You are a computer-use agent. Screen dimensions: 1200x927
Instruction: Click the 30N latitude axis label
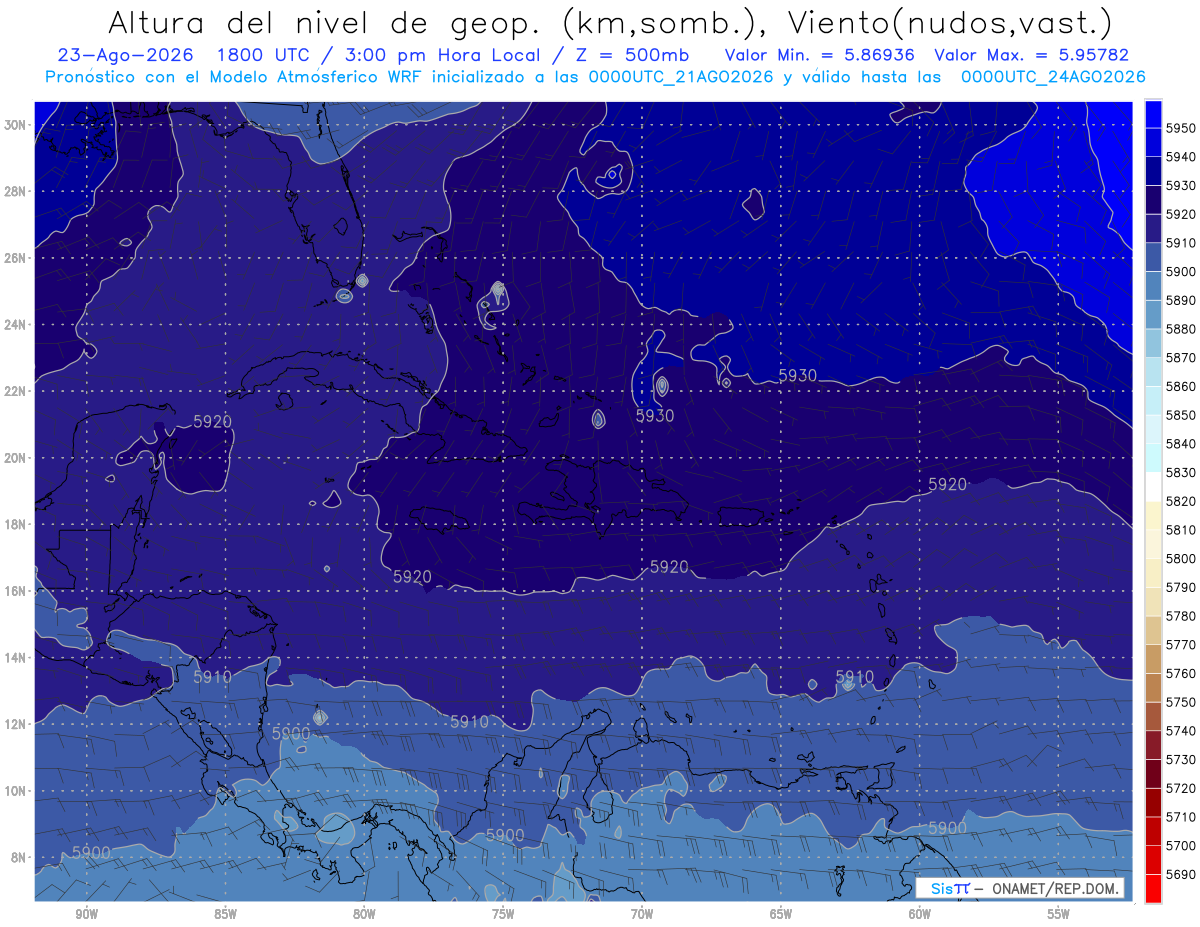pos(17,125)
